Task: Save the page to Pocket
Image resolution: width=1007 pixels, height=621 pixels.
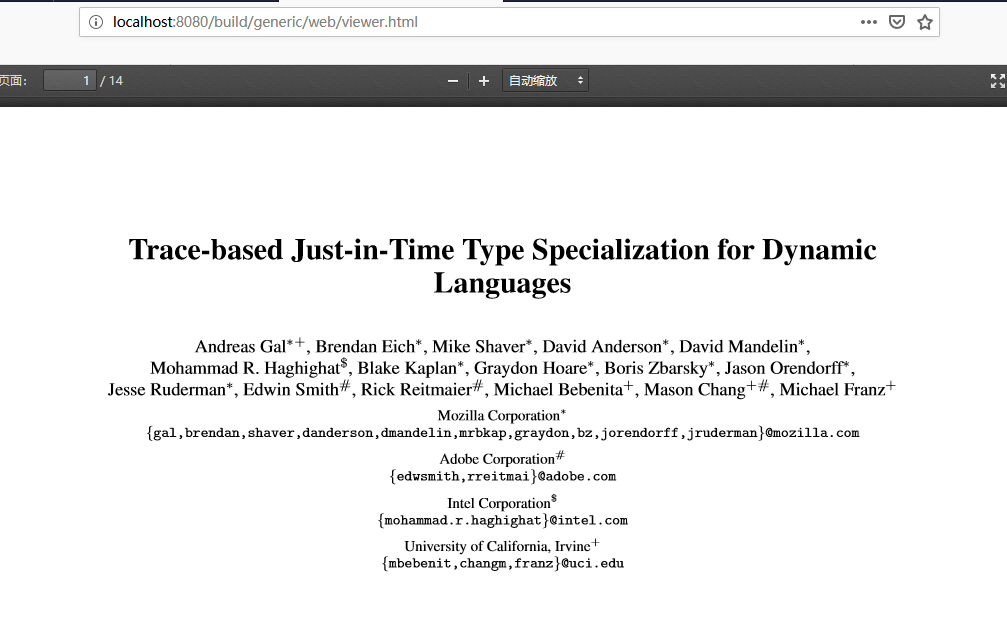Action: click(x=897, y=22)
